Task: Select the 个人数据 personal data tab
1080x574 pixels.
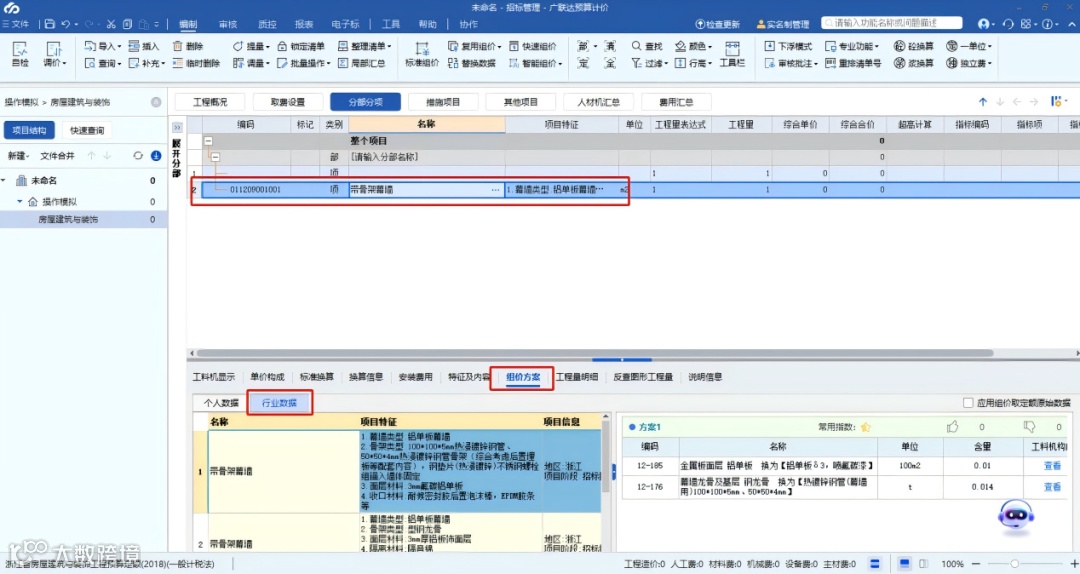Action: [x=221, y=402]
